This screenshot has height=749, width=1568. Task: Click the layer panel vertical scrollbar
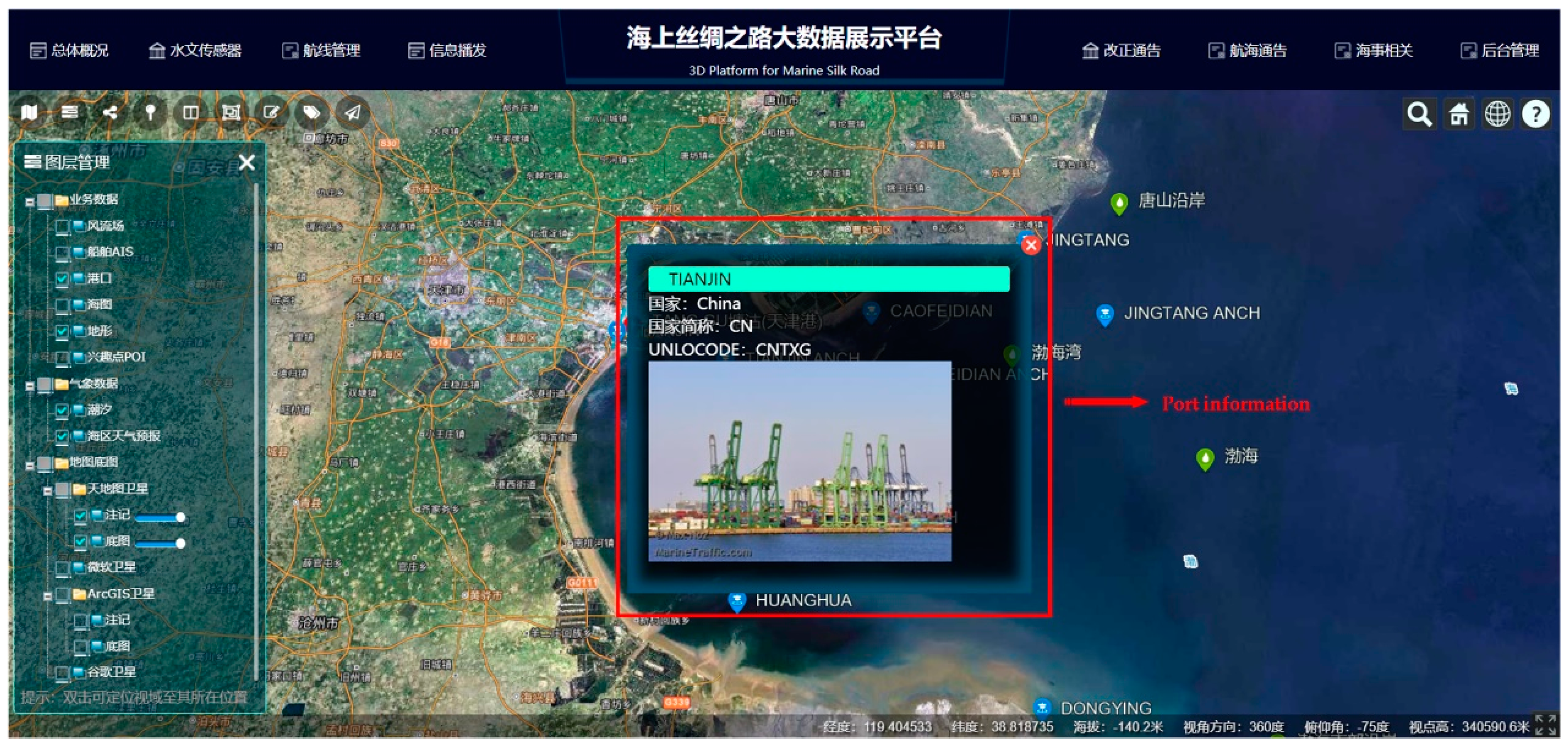(x=256, y=431)
